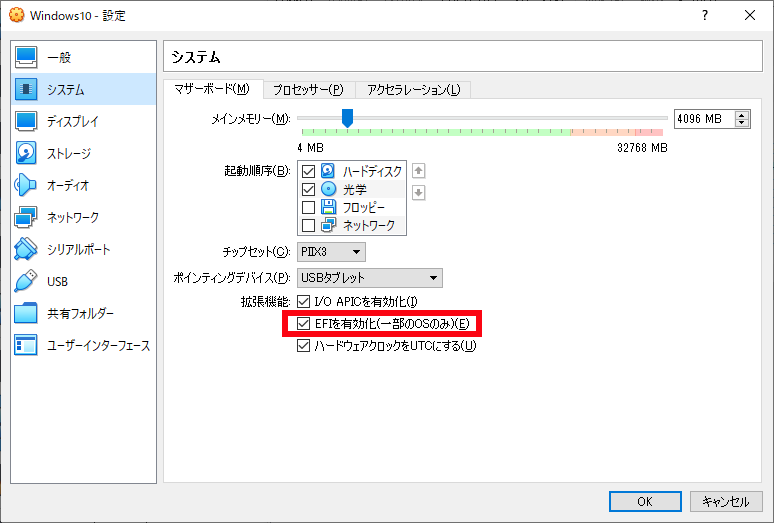
Task: Open the オーディオ speaker icon
Action: (26, 185)
